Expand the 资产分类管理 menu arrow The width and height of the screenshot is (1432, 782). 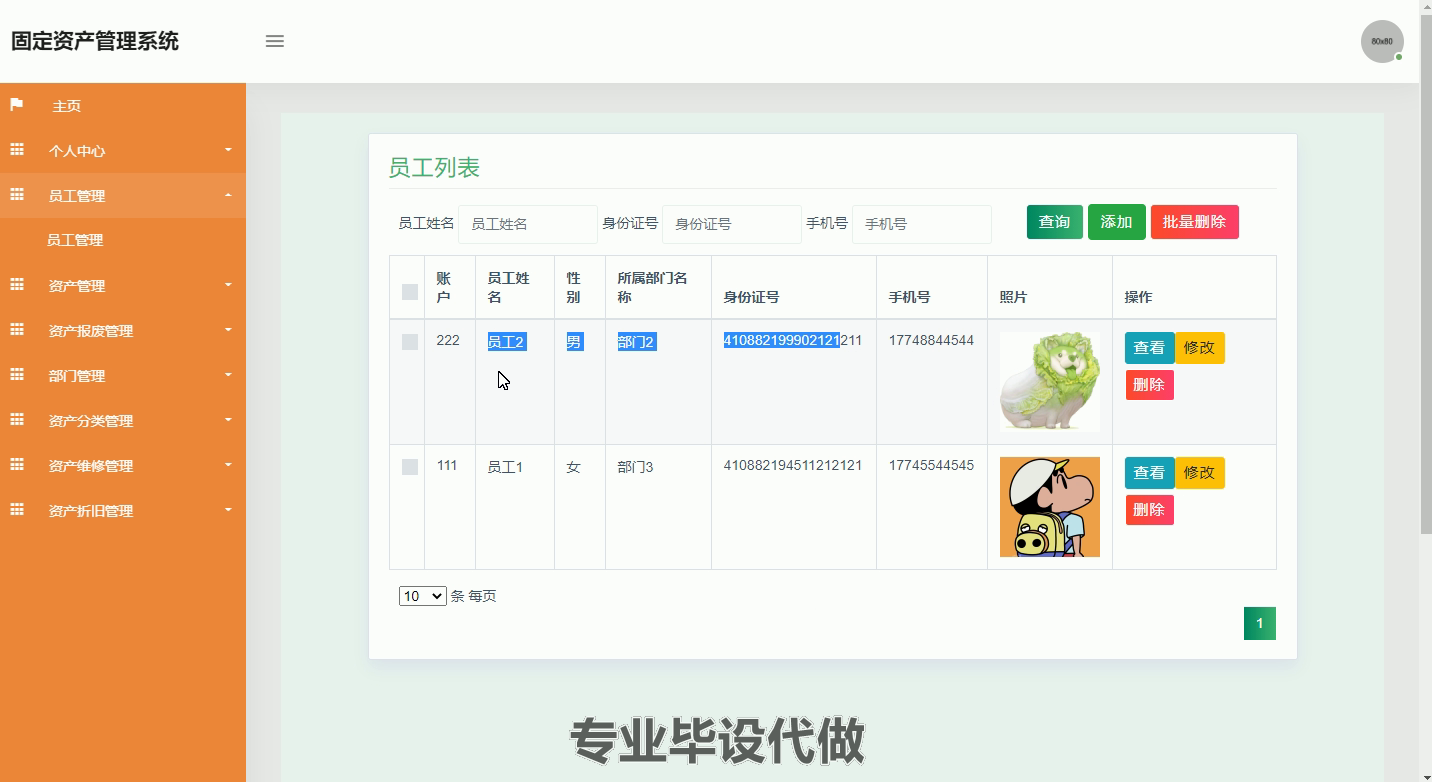point(228,420)
